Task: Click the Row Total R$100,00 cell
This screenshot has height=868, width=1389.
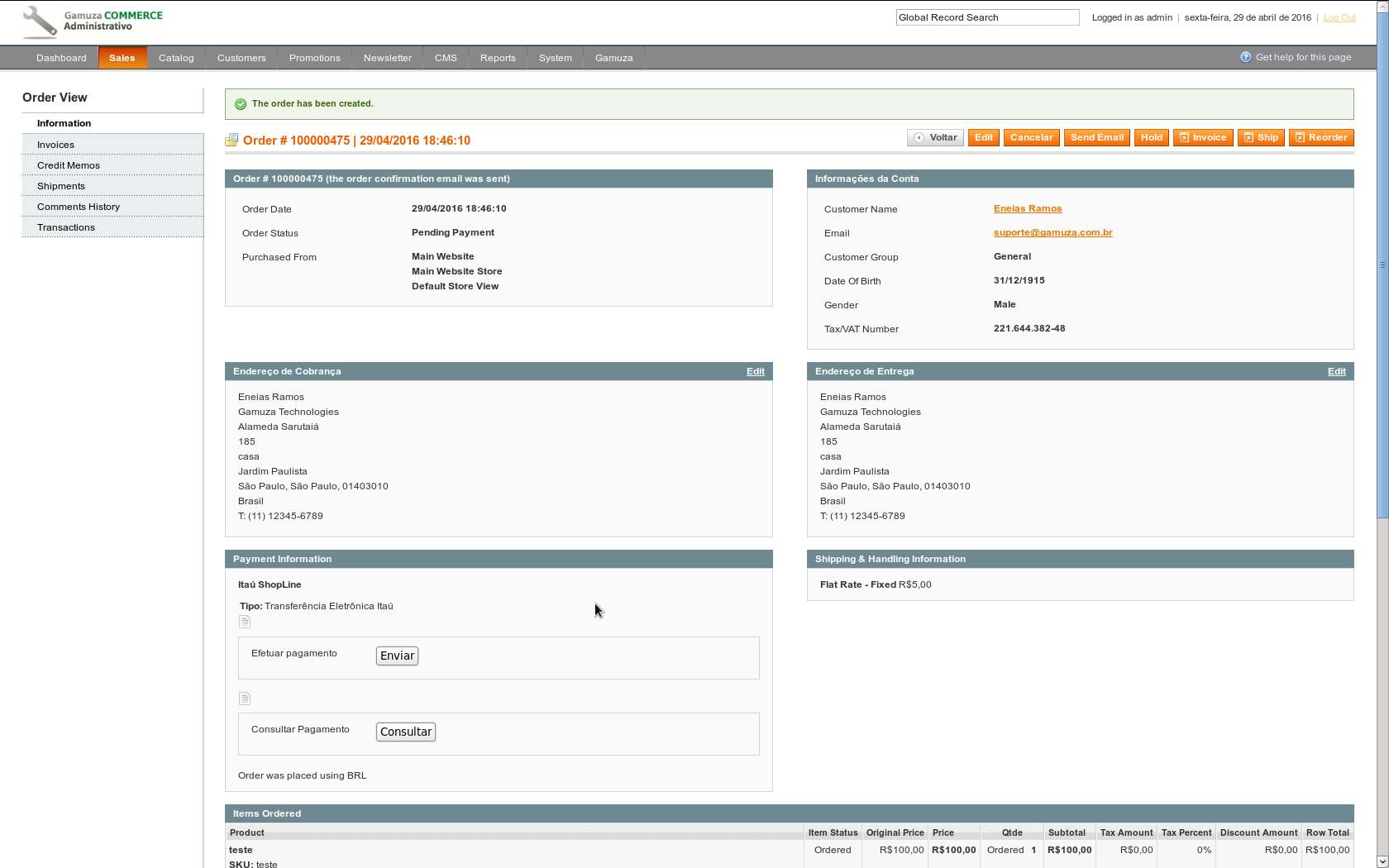Action: (x=1328, y=850)
